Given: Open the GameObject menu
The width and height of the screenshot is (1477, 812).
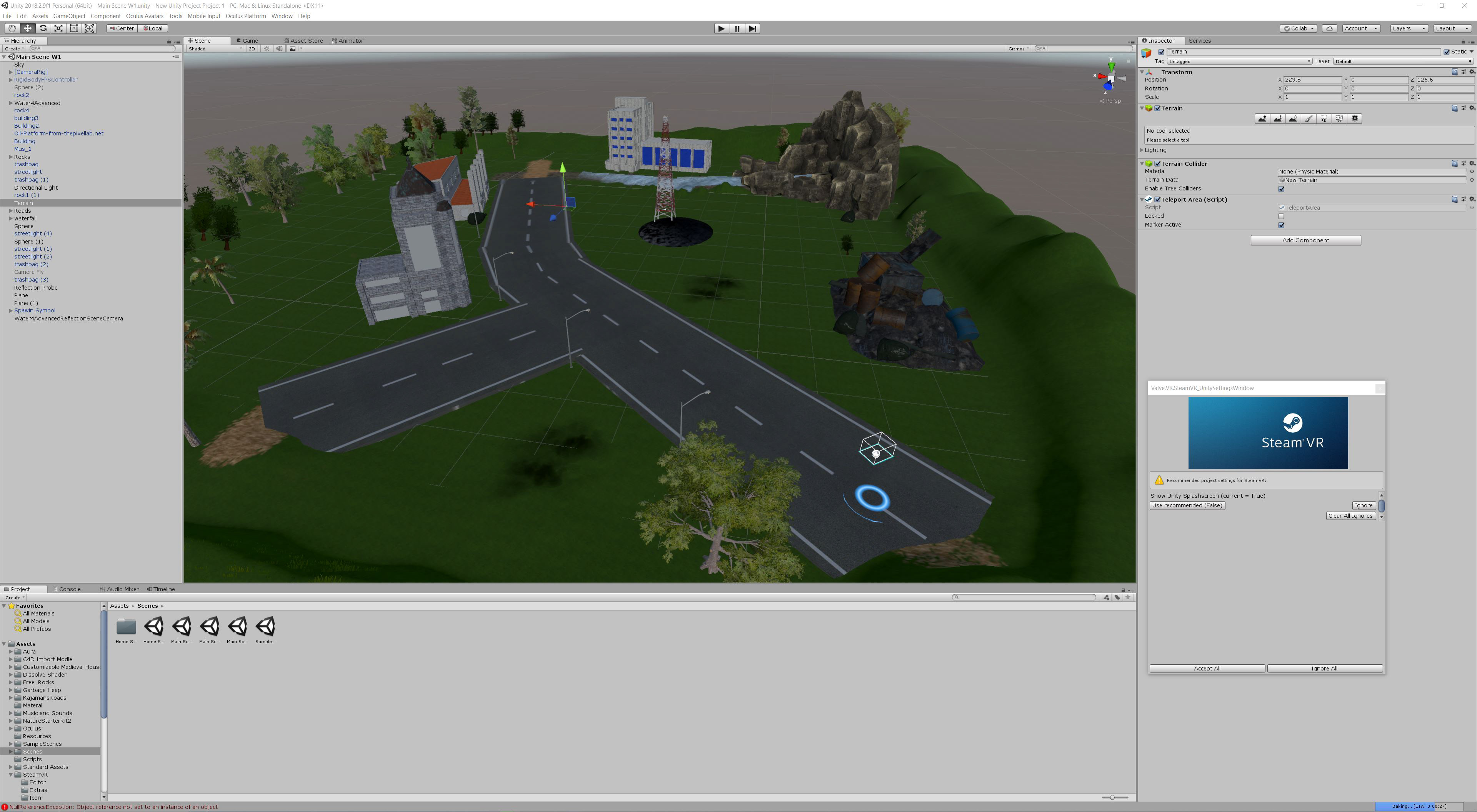Looking at the screenshot, I should tap(69, 16).
